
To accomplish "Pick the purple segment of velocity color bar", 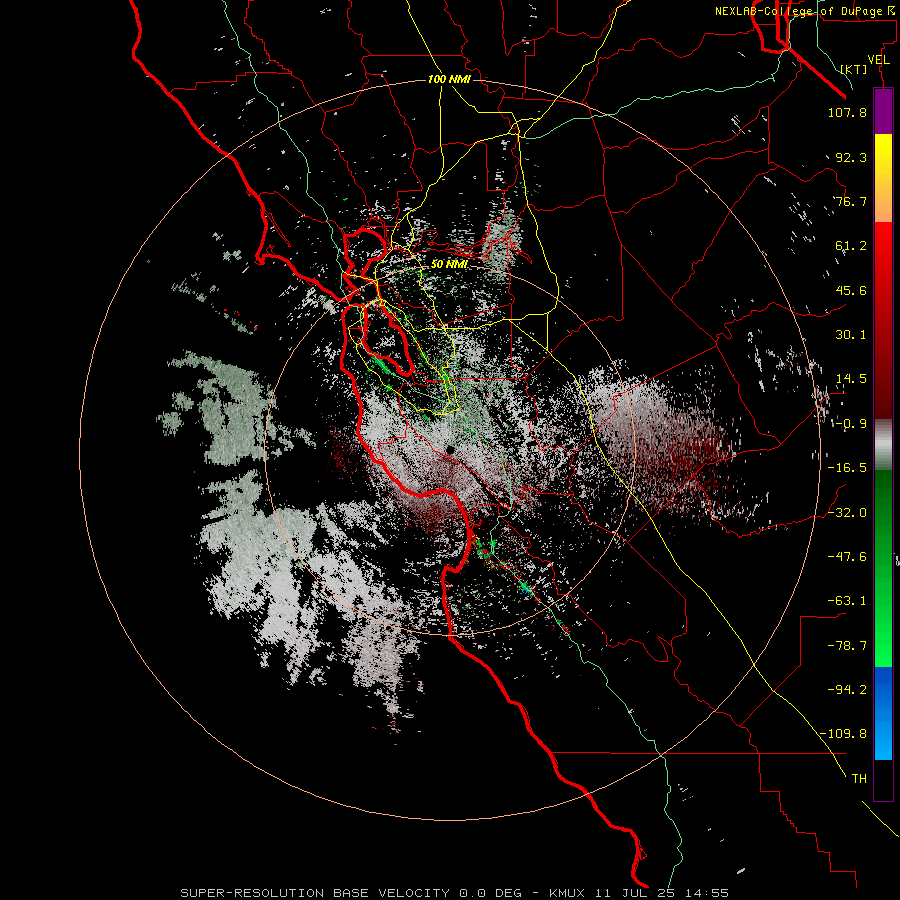I will click(x=883, y=111).
